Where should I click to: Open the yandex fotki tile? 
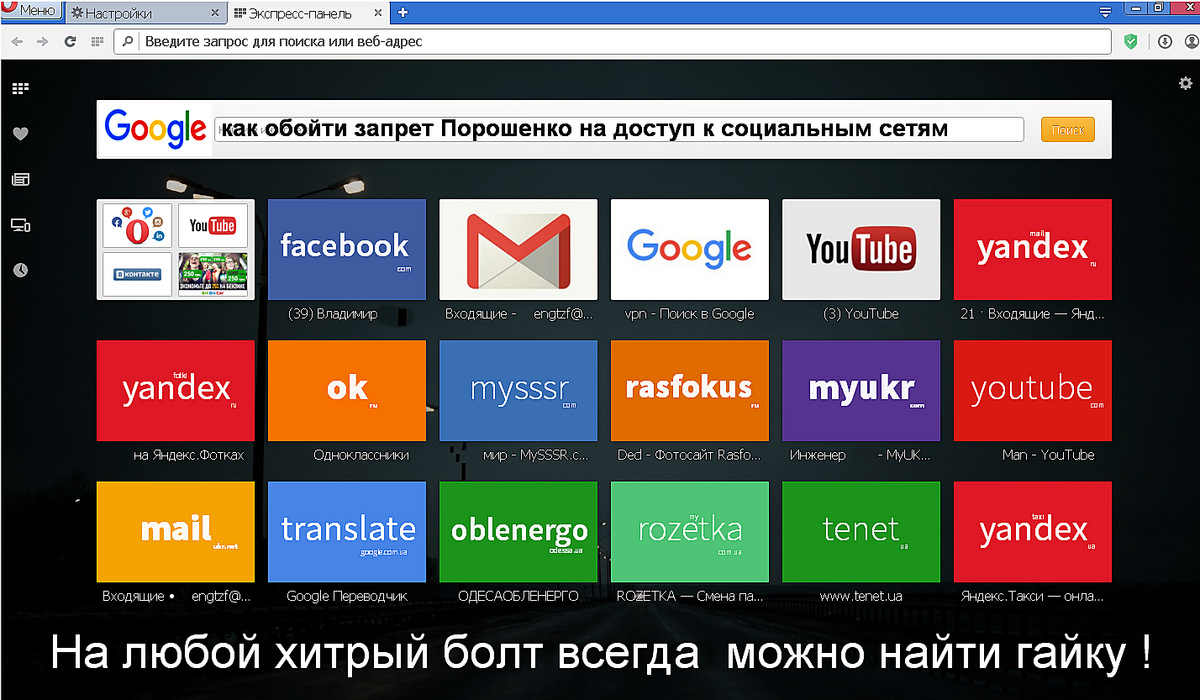[175, 390]
